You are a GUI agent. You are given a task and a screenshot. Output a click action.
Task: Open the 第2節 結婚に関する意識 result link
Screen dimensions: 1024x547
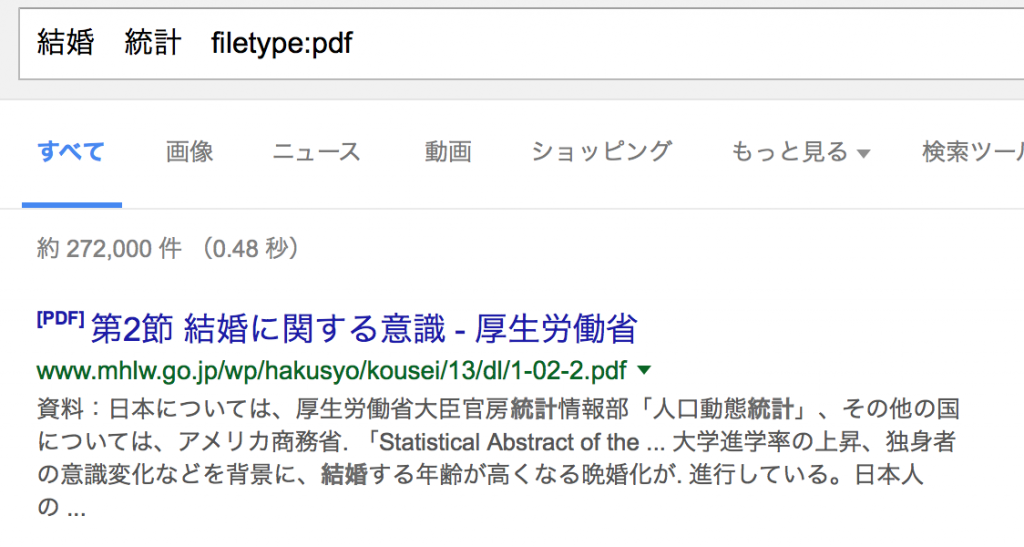click(x=364, y=328)
